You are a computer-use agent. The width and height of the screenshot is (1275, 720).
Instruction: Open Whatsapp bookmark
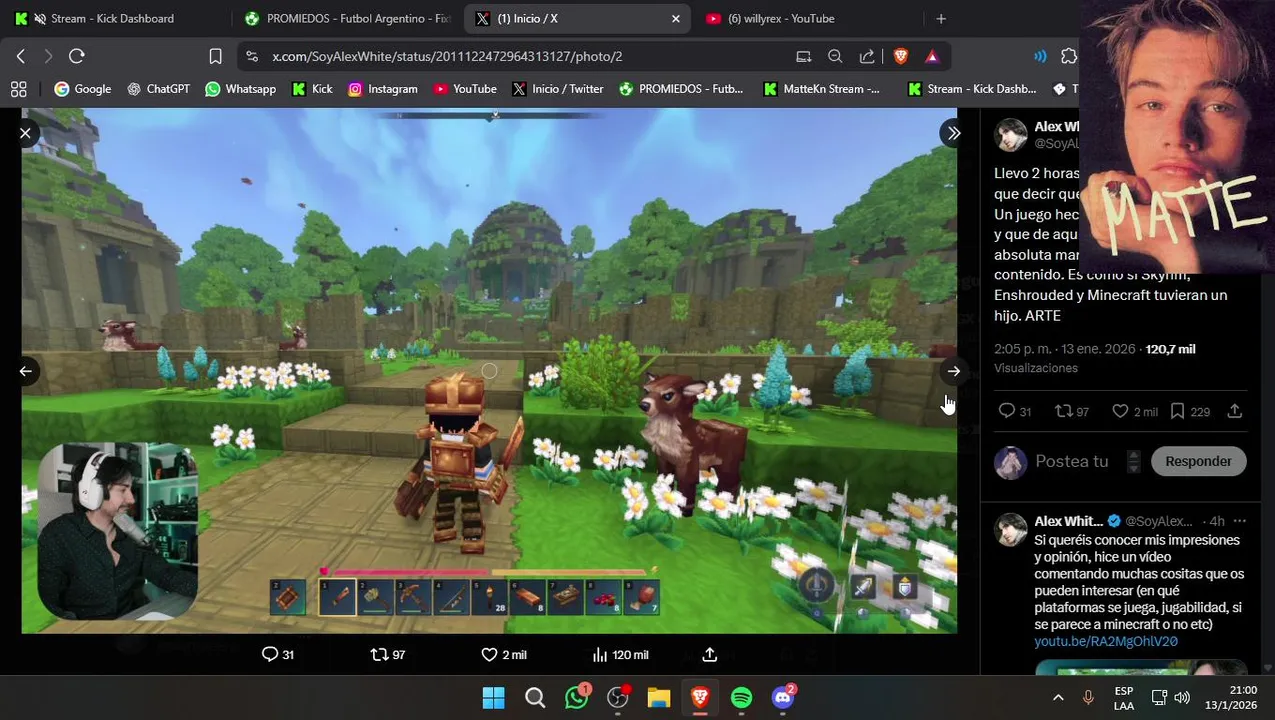click(x=240, y=89)
